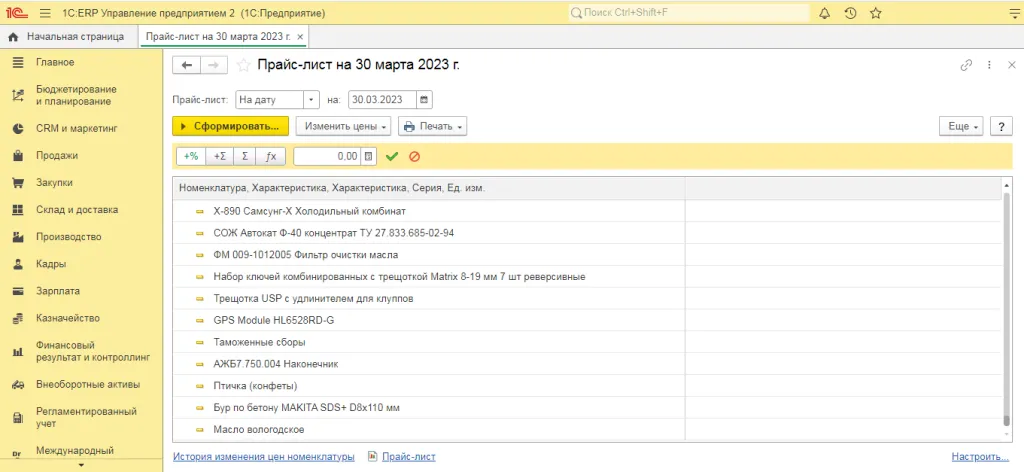Open 'Изменить цены' dropdown menu
The image size is (1024, 472).
pos(342,126)
